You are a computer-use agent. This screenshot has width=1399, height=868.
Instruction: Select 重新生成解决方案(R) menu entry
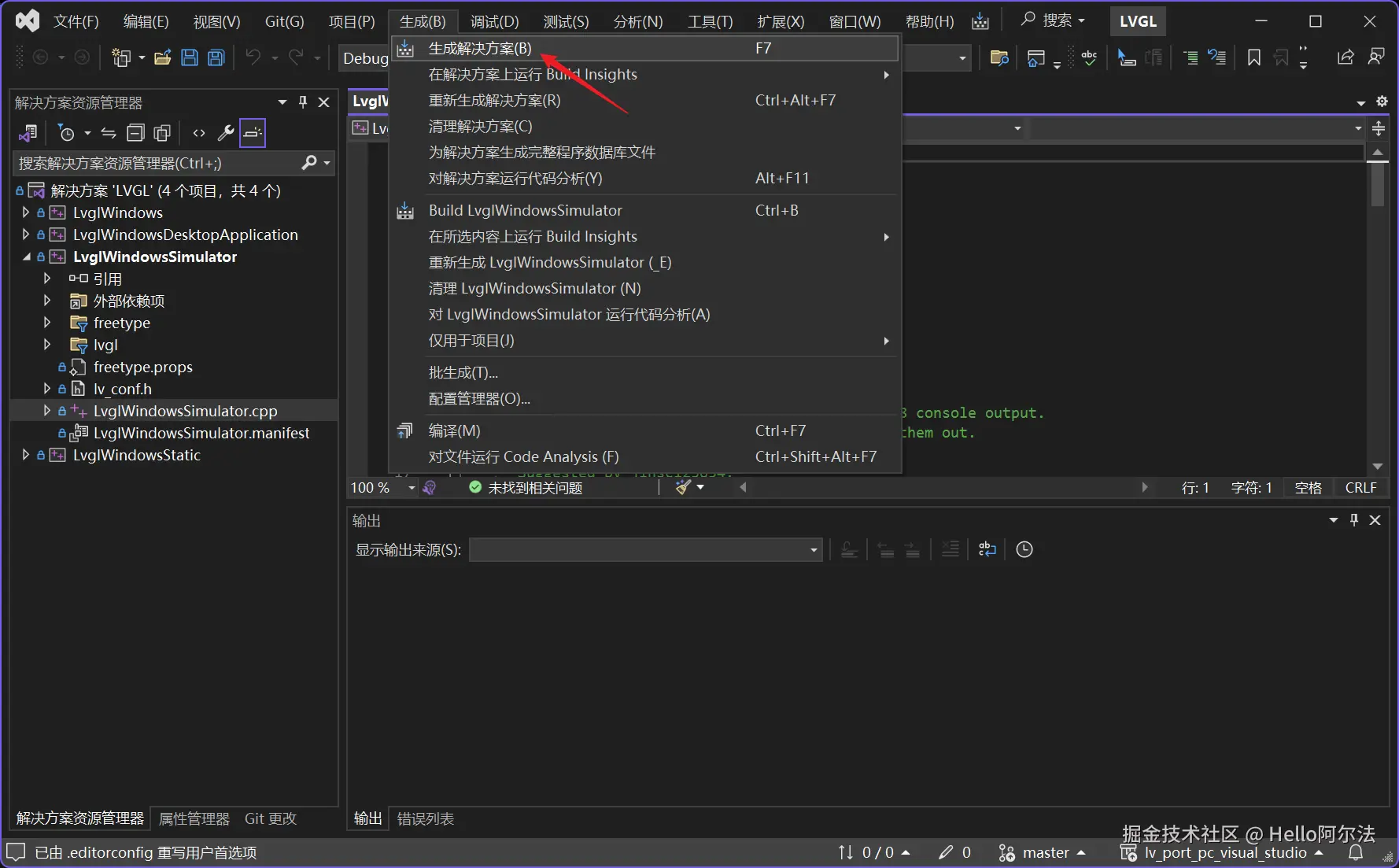point(644,101)
